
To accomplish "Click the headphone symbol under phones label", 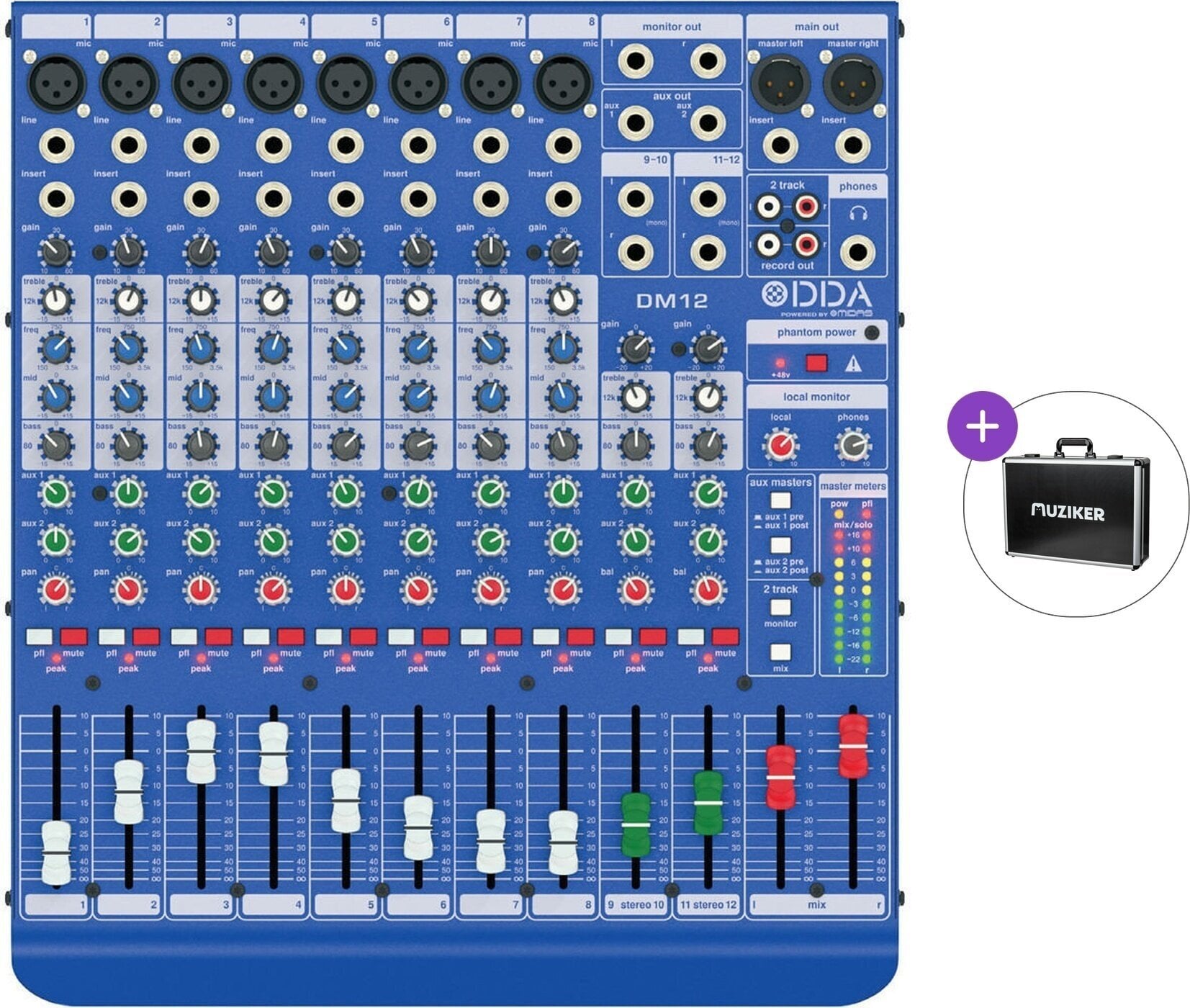I will pyautogui.click(x=858, y=213).
